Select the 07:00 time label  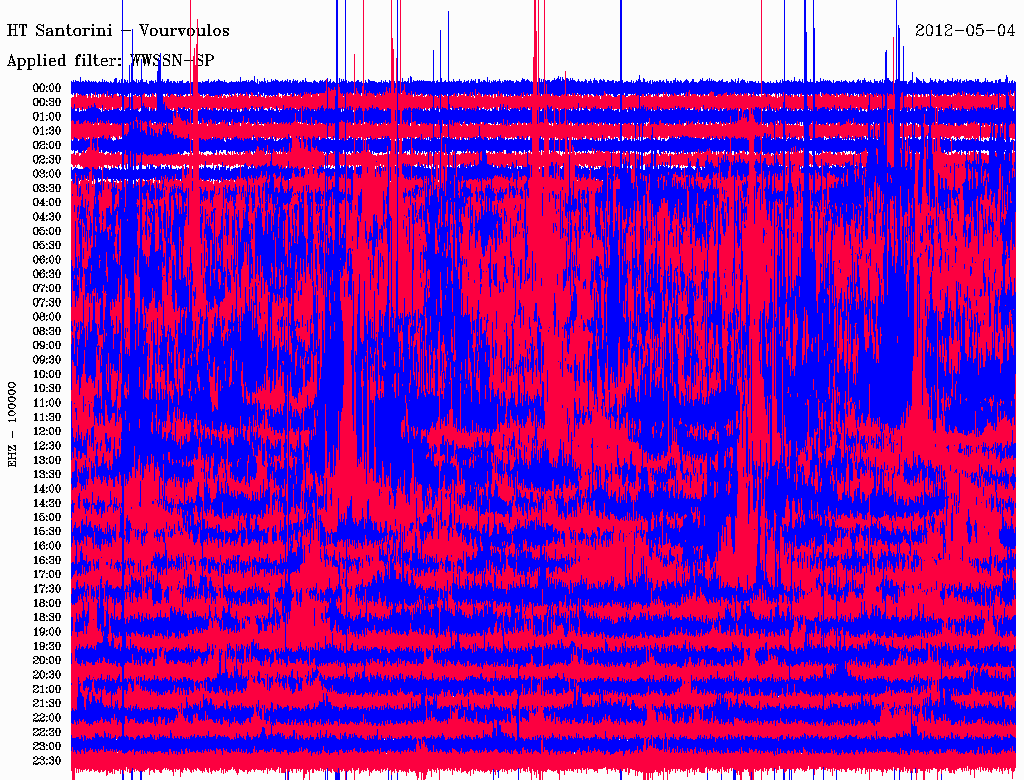pyautogui.click(x=47, y=289)
